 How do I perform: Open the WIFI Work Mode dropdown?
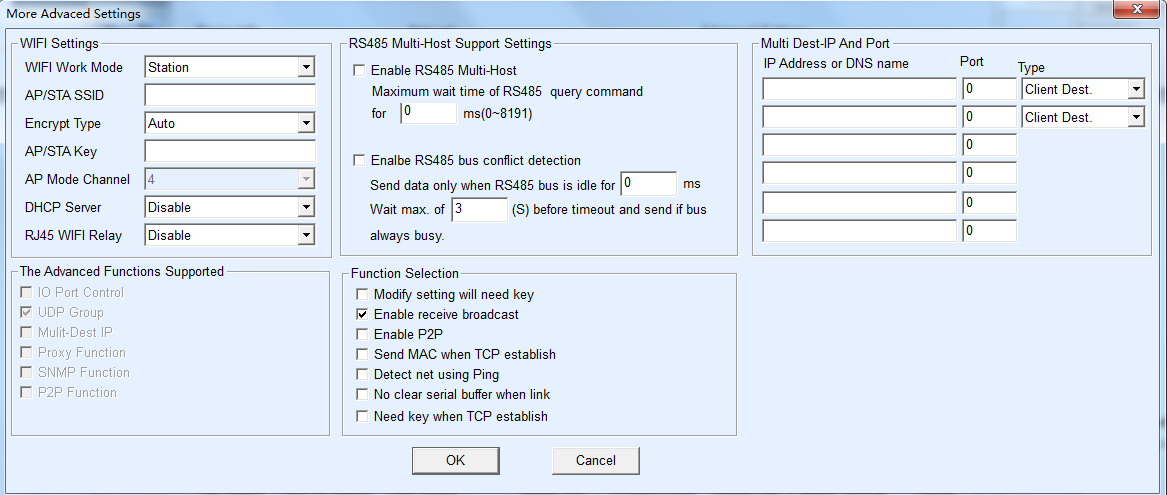coord(306,68)
